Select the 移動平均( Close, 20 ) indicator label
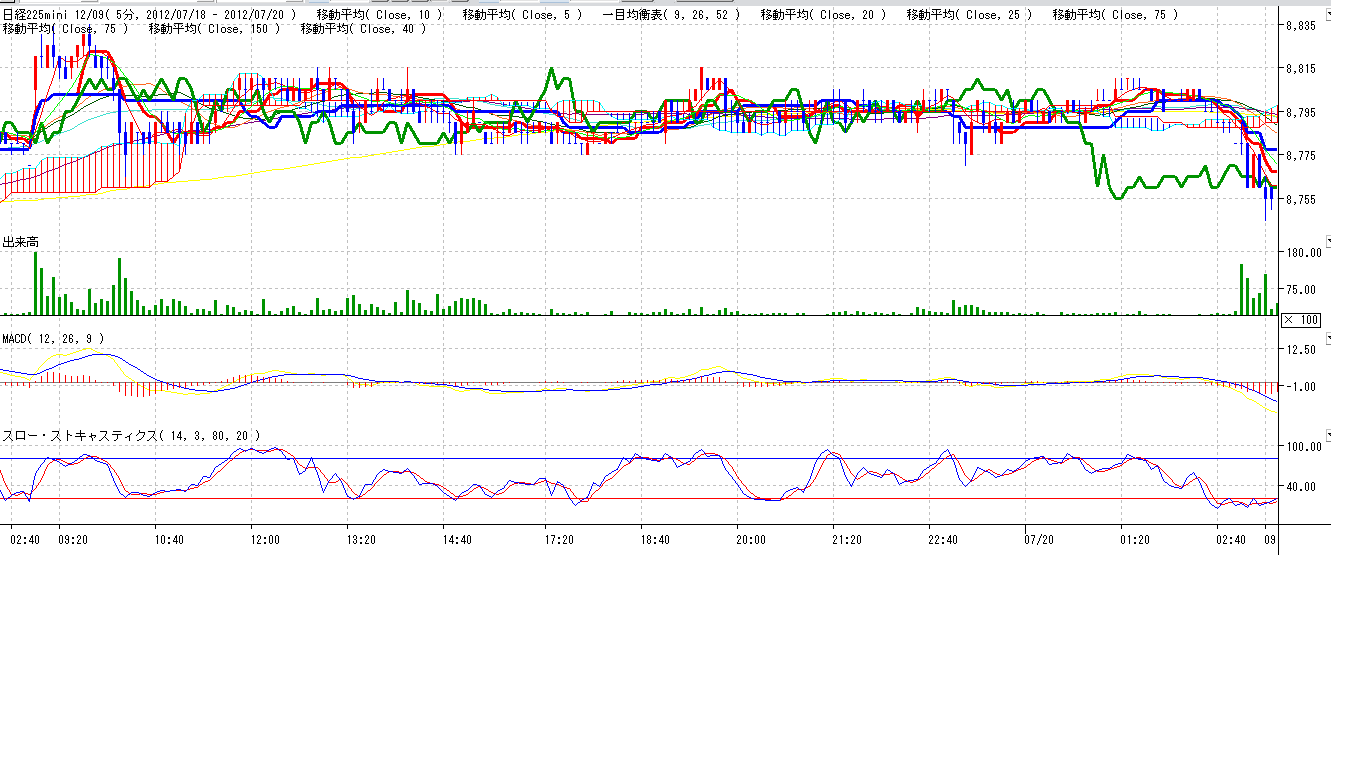 [822, 15]
